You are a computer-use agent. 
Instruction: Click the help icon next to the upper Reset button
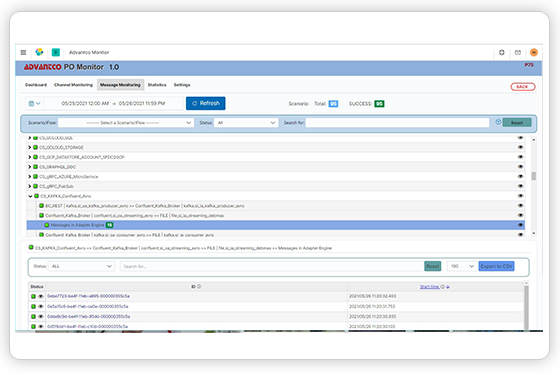(498, 122)
